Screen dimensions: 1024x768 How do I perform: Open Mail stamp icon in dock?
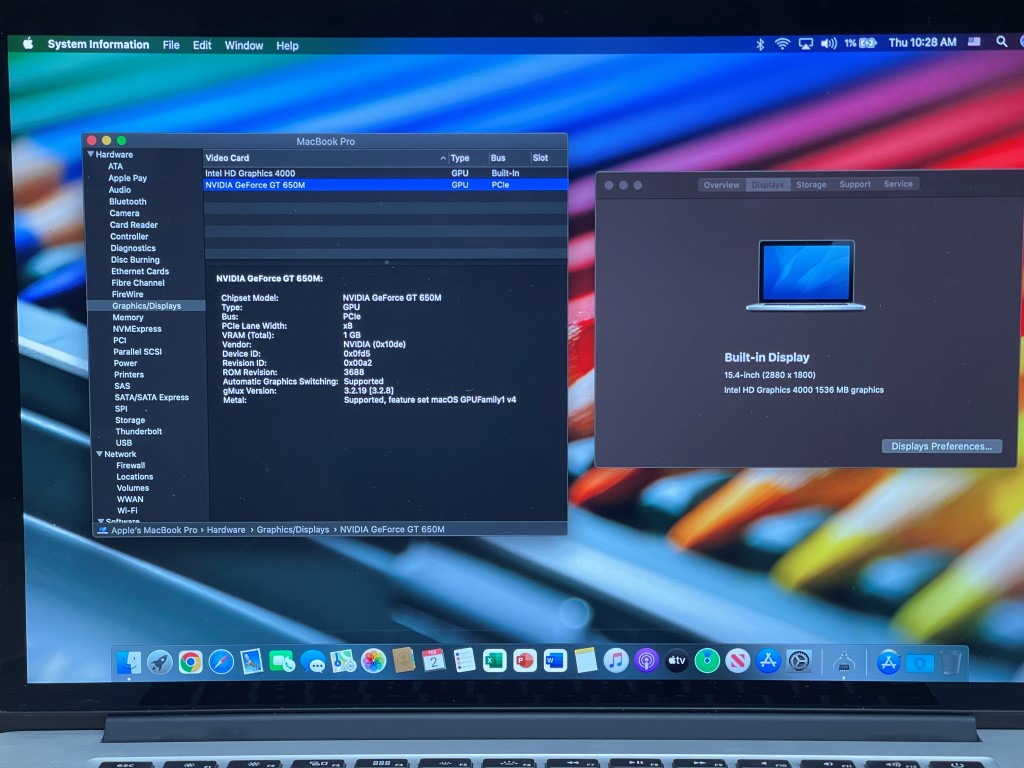click(251, 662)
